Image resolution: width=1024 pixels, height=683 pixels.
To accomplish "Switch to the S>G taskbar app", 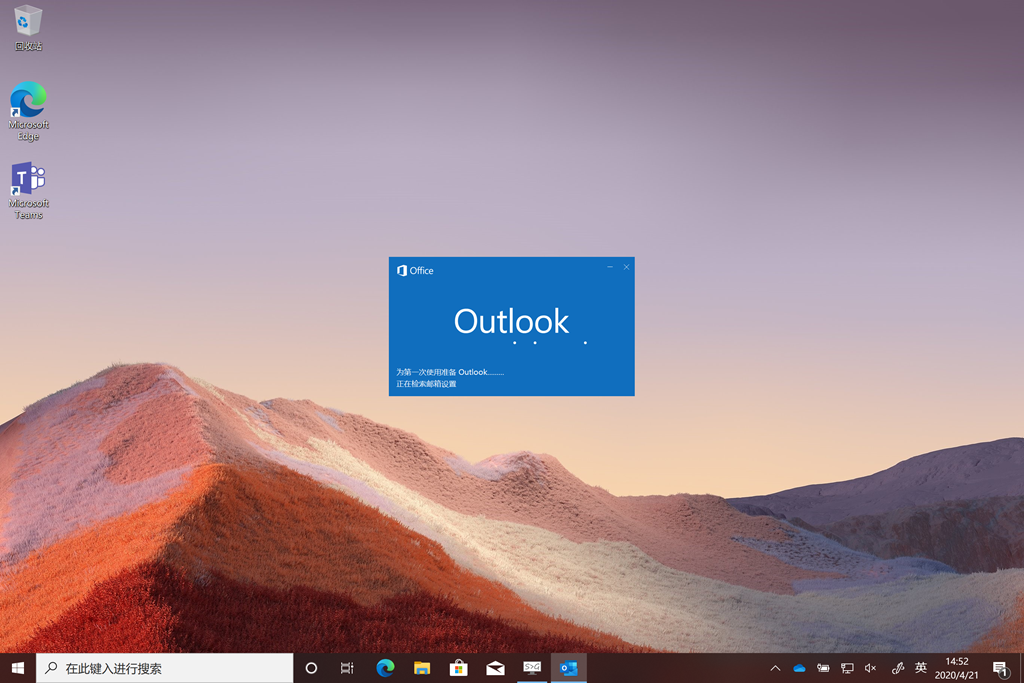I will tap(532, 668).
